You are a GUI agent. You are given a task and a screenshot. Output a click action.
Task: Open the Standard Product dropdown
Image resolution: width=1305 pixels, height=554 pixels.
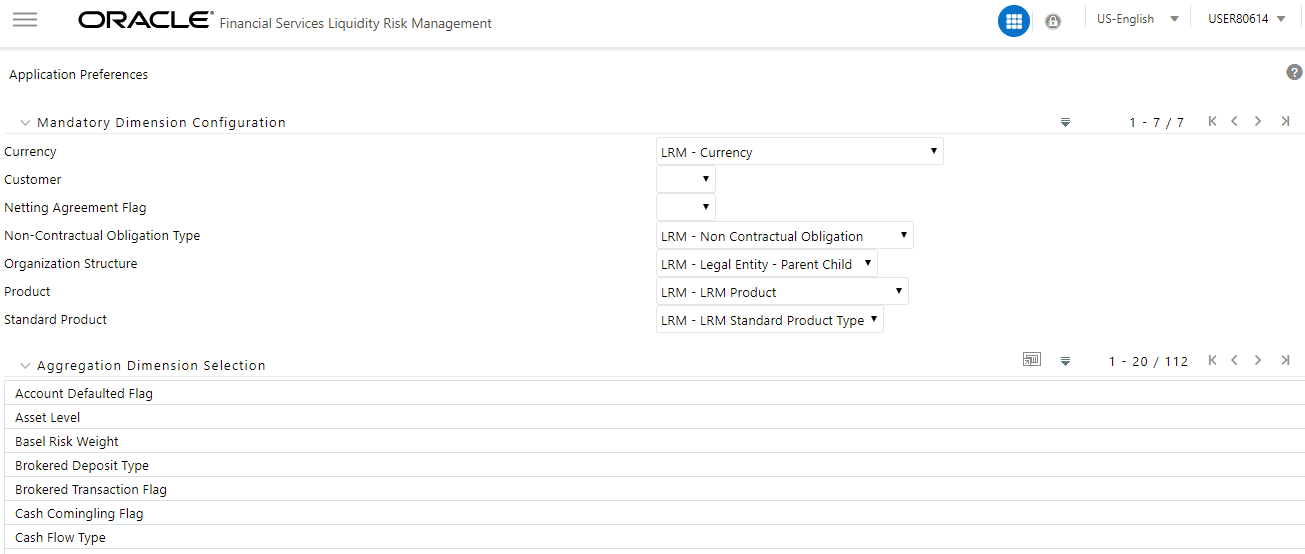pos(770,320)
